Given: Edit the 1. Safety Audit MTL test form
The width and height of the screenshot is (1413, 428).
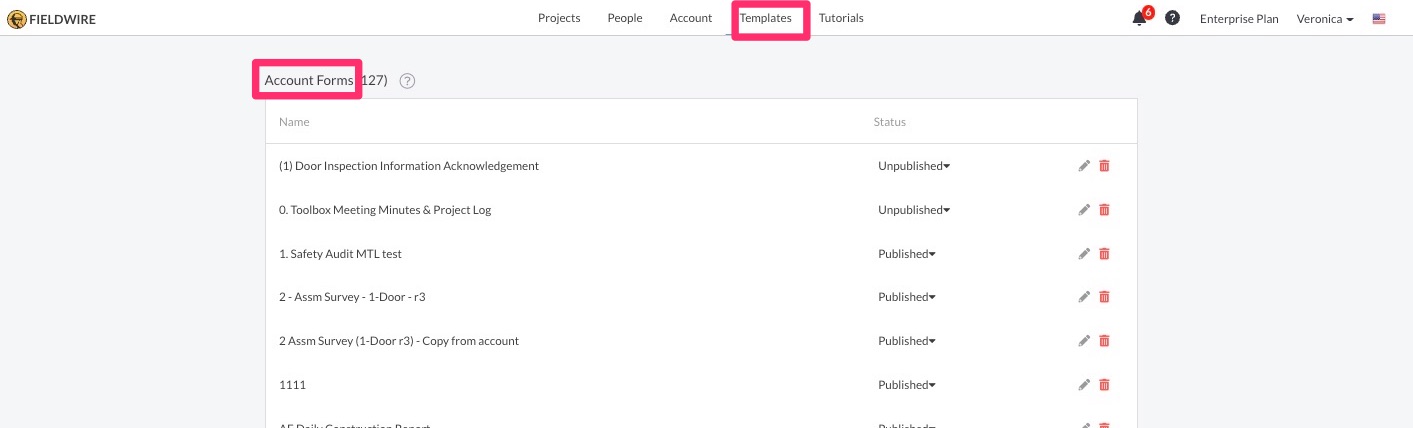Looking at the screenshot, I should coord(1084,254).
